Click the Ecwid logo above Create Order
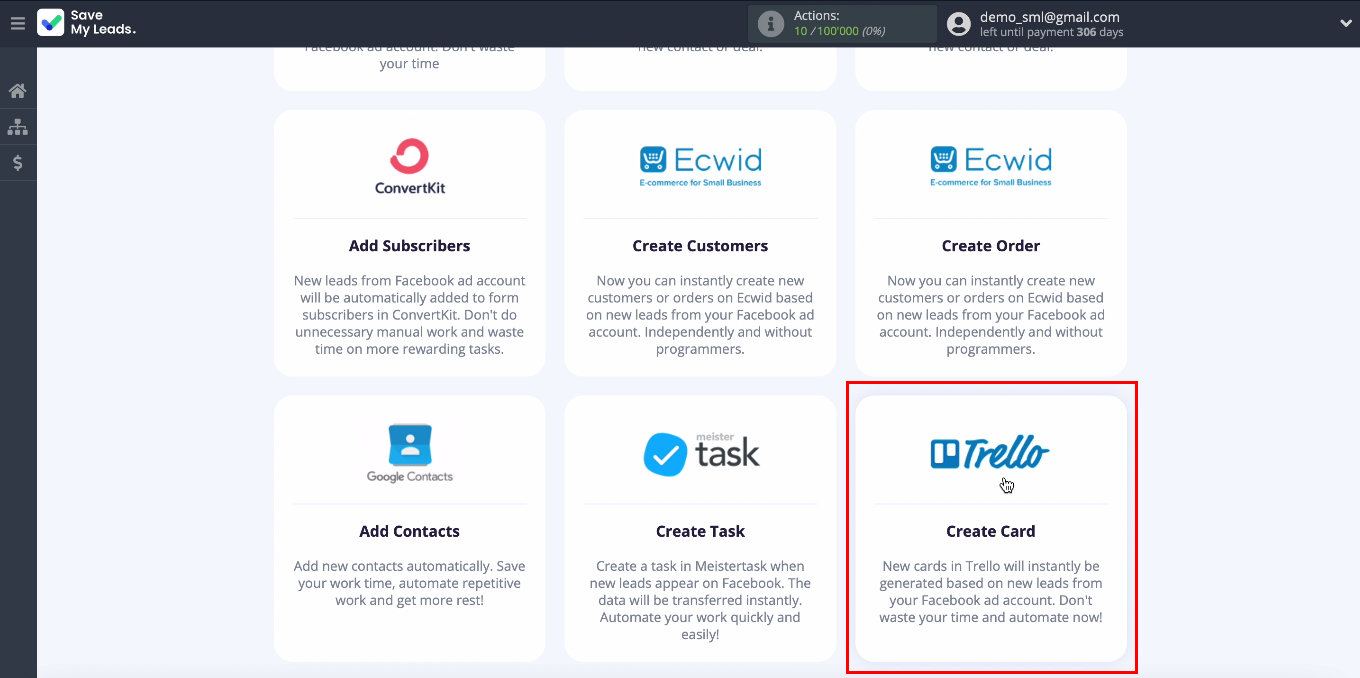This screenshot has width=1360, height=678. [x=991, y=166]
